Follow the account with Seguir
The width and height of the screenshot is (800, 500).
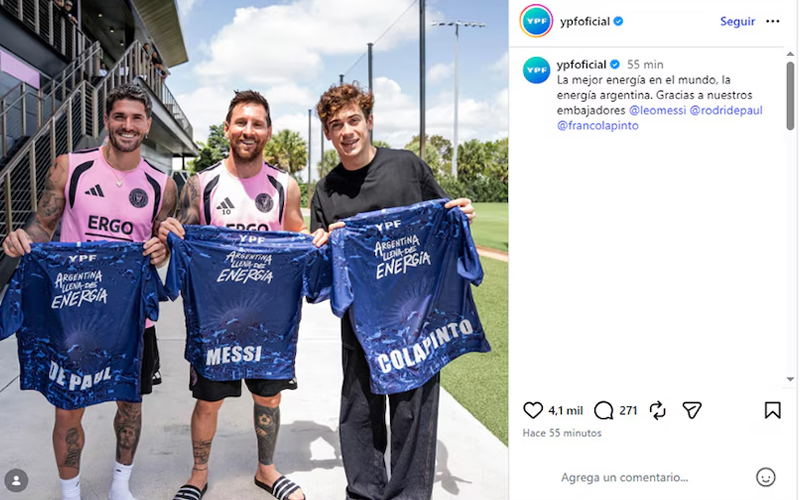pyautogui.click(x=737, y=21)
